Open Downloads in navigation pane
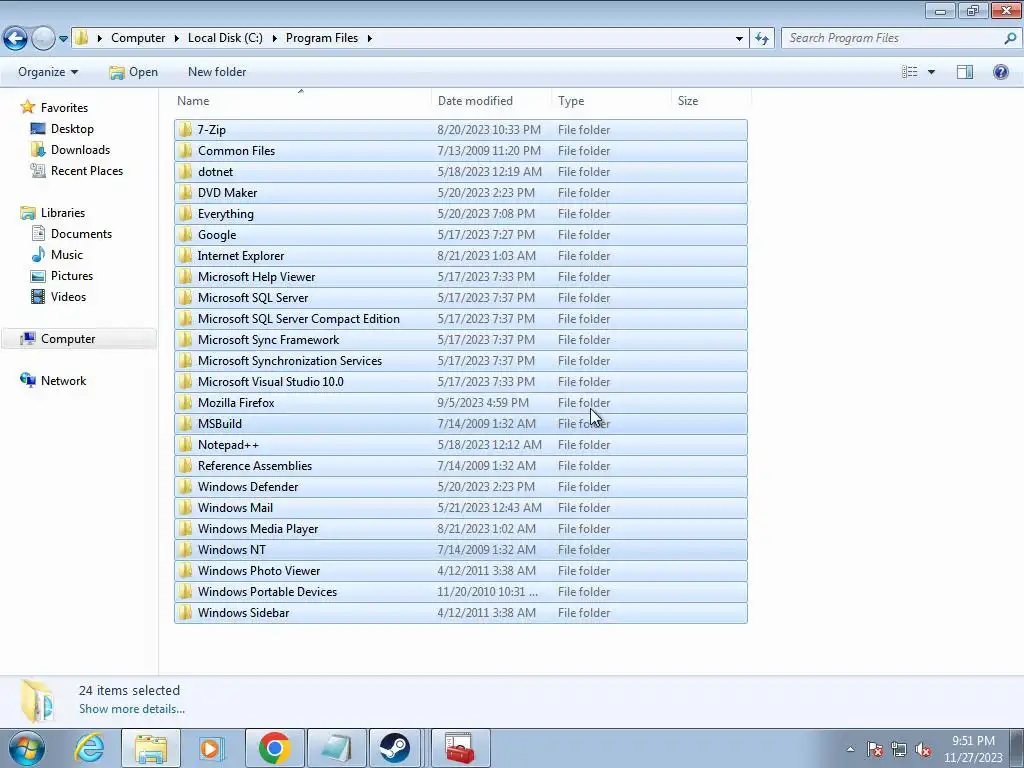The image size is (1024, 768). coord(80,150)
